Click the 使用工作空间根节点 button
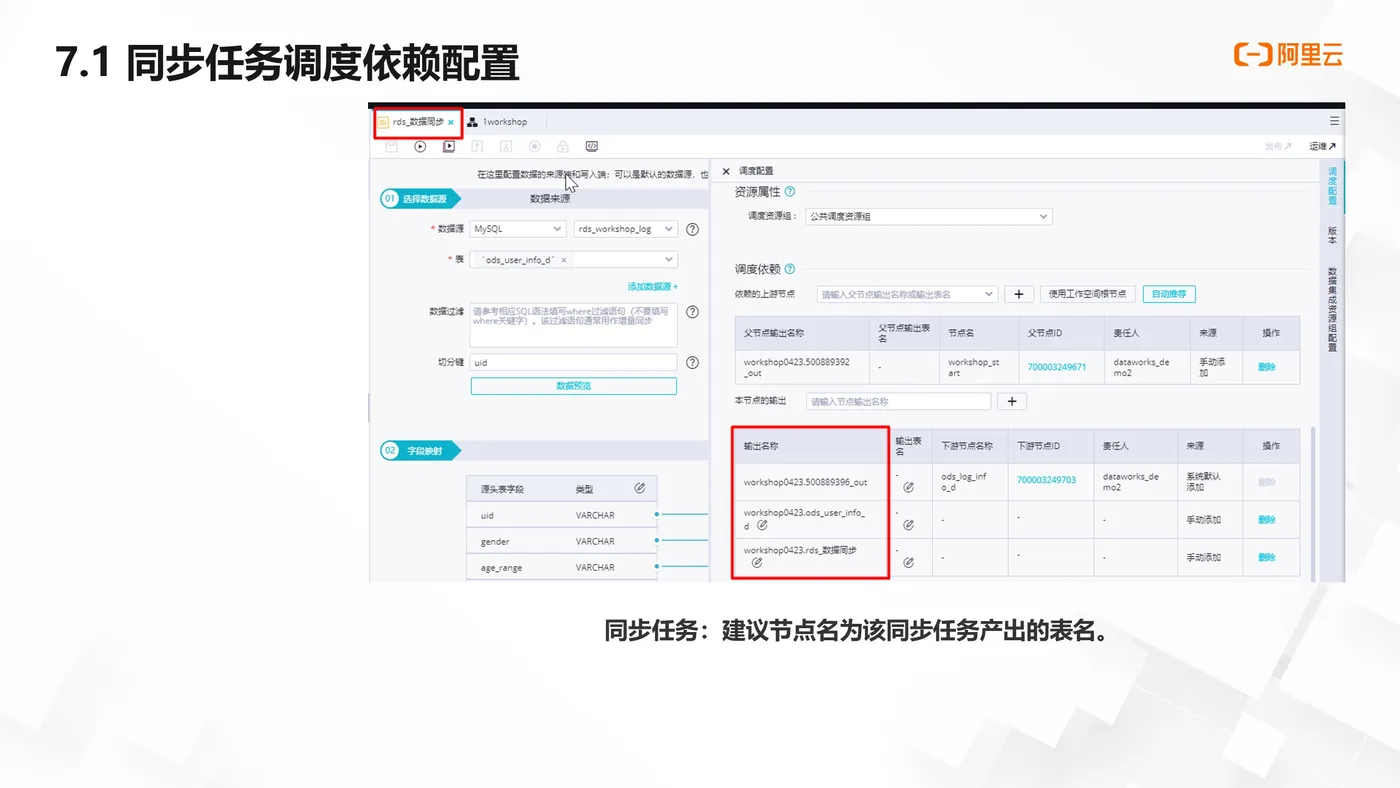Viewport: 1400px width, 788px height. pos(1088,294)
